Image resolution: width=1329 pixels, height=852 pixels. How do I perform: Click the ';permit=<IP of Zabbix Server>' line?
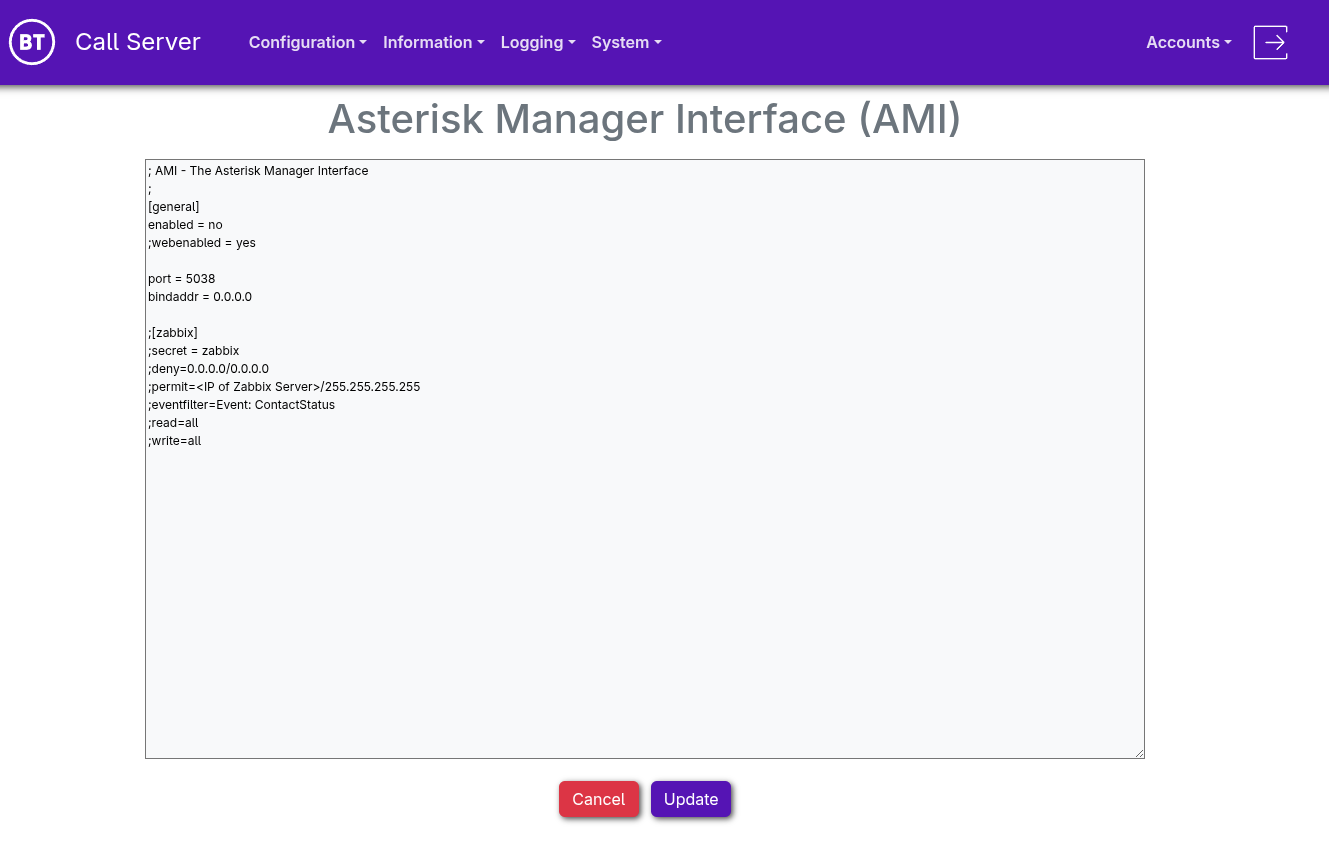click(284, 387)
